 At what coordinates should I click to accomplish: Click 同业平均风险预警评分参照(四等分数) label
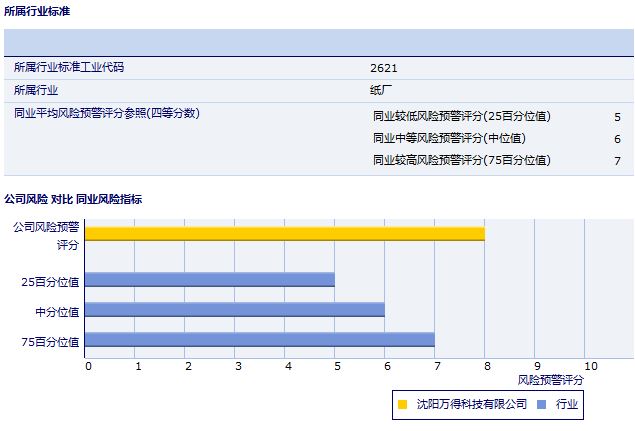(107, 113)
